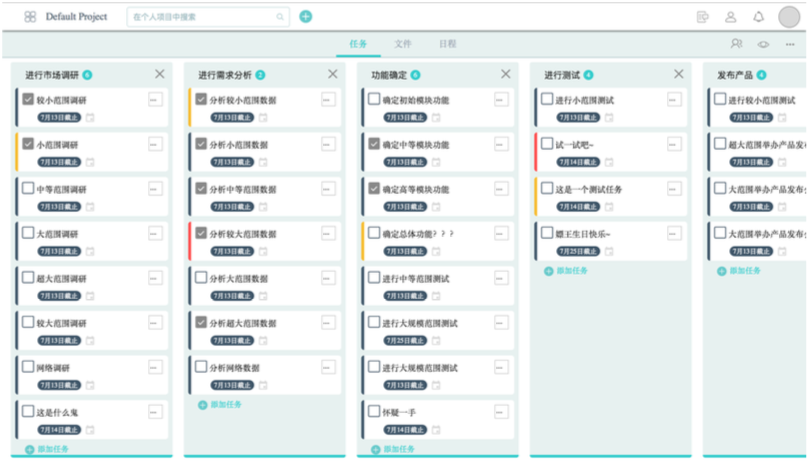
Task: Open the dash menu on 分析较小范围数据 card
Action: click(x=328, y=99)
